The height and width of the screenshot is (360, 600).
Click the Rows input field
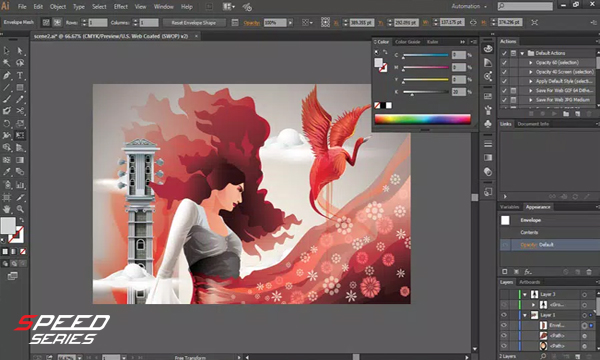pyautogui.click(x=98, y=23)
